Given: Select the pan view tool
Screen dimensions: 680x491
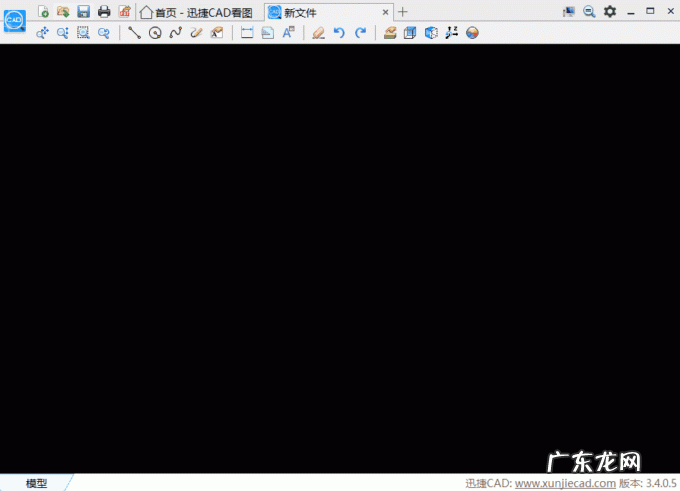Looking at the screenshot, I should (x=43, y=33).
